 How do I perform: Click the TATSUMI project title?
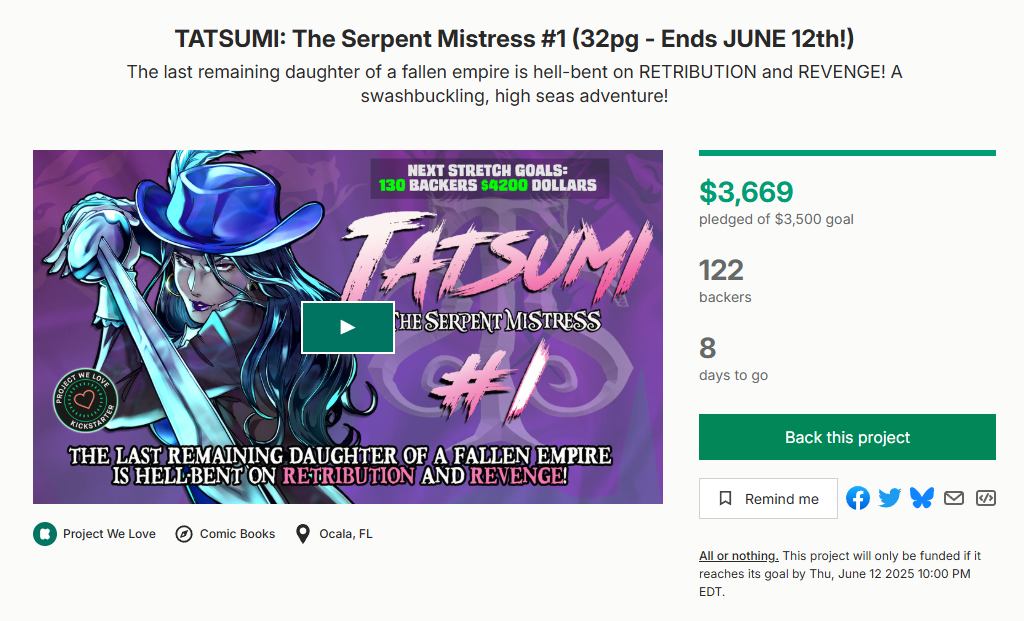[511, 38]
